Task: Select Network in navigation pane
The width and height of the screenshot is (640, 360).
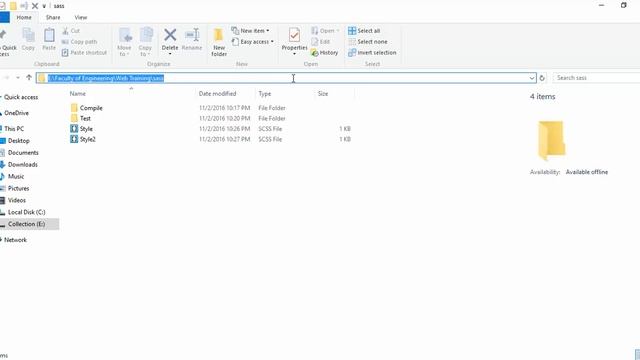Action: click(x=15, y=240)
